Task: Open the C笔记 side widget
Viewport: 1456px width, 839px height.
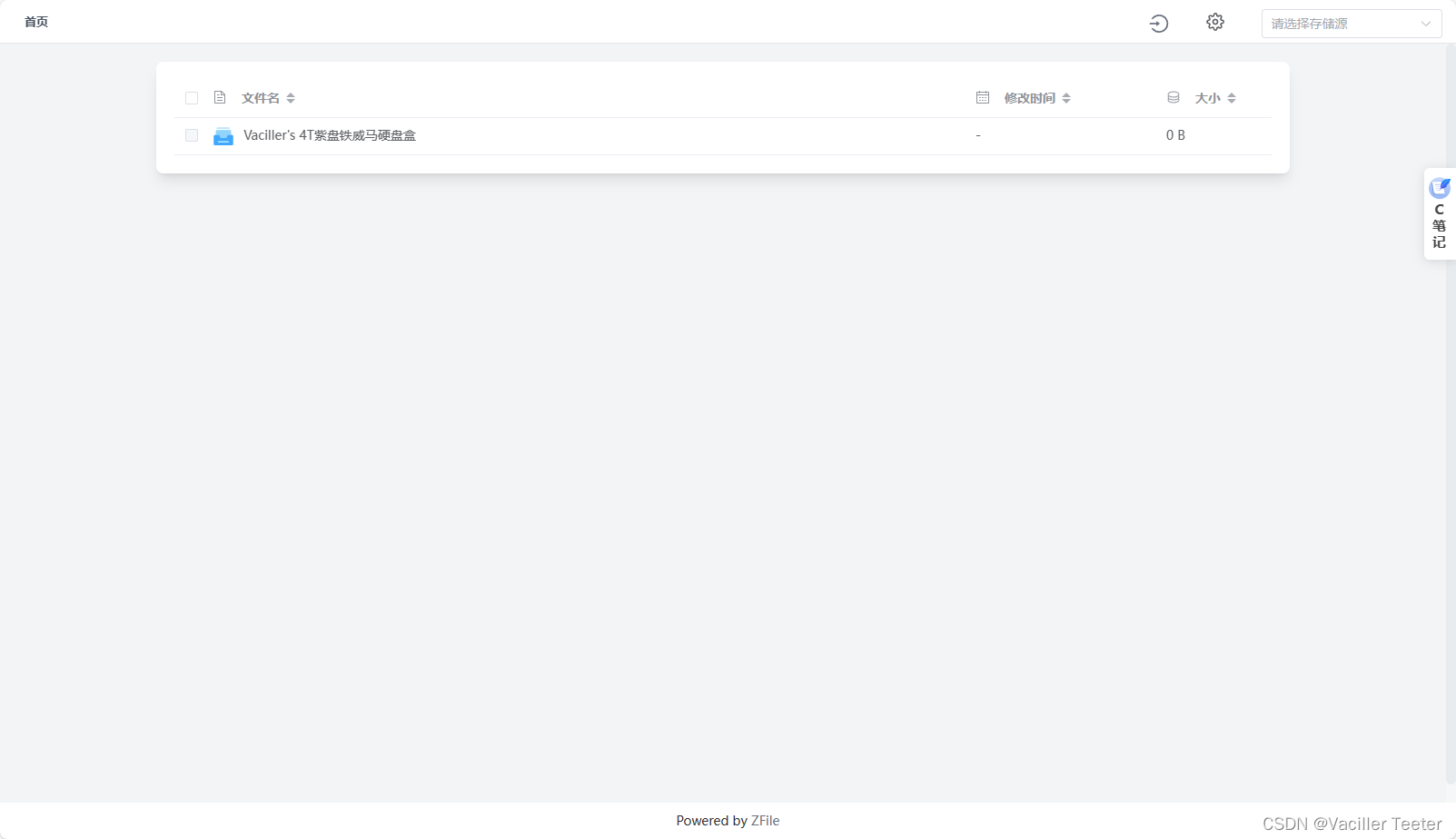Action: [x=1440, y=214]
